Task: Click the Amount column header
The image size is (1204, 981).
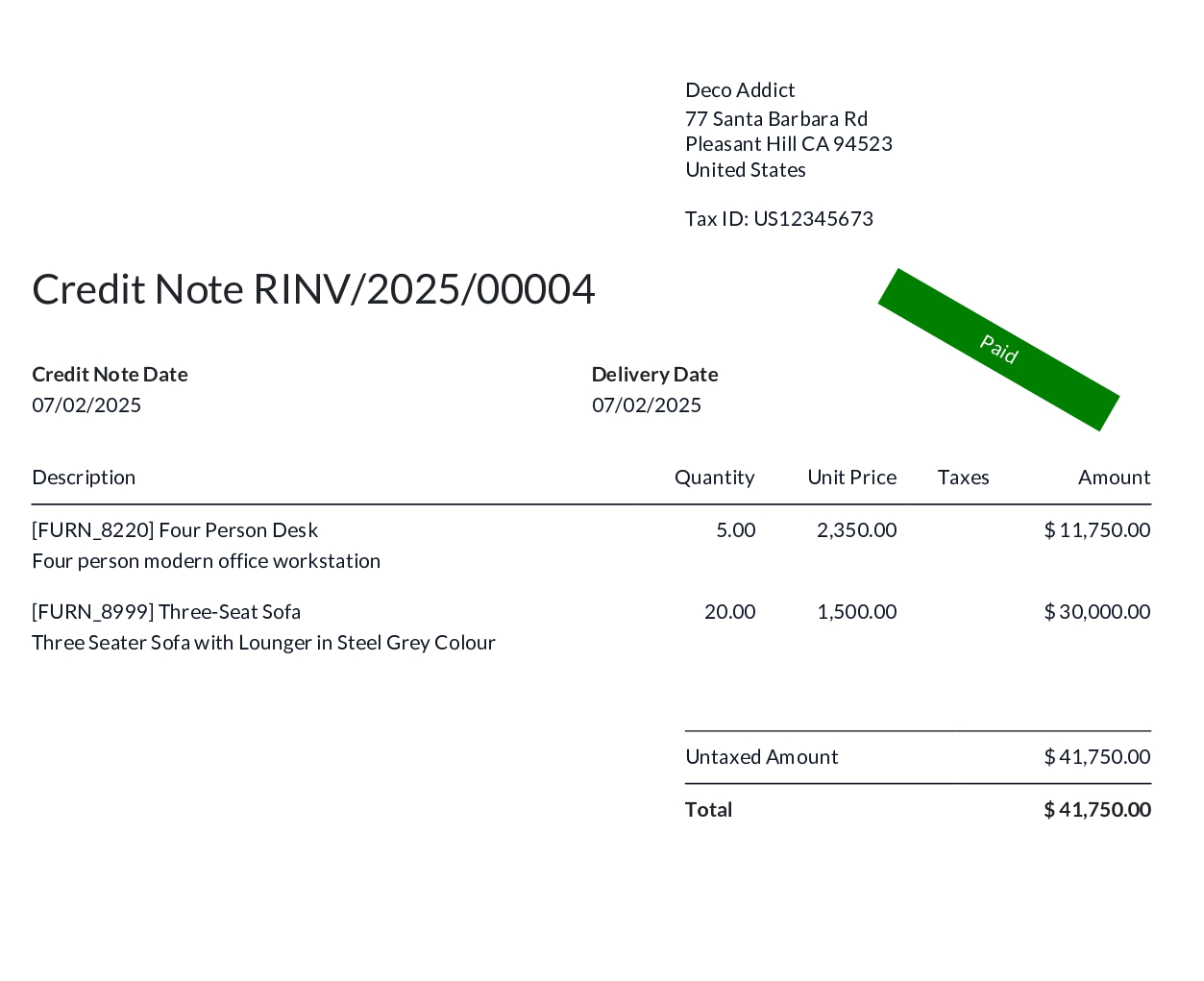Action: click(1115, 478)
